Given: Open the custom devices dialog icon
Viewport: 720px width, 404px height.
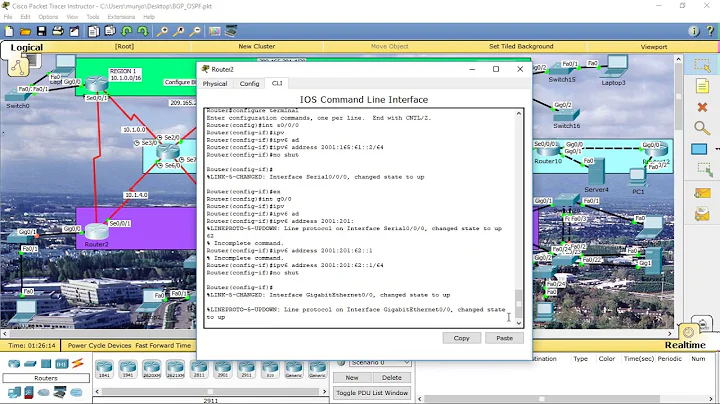Looking at the screenshot, I should [231, 31].
